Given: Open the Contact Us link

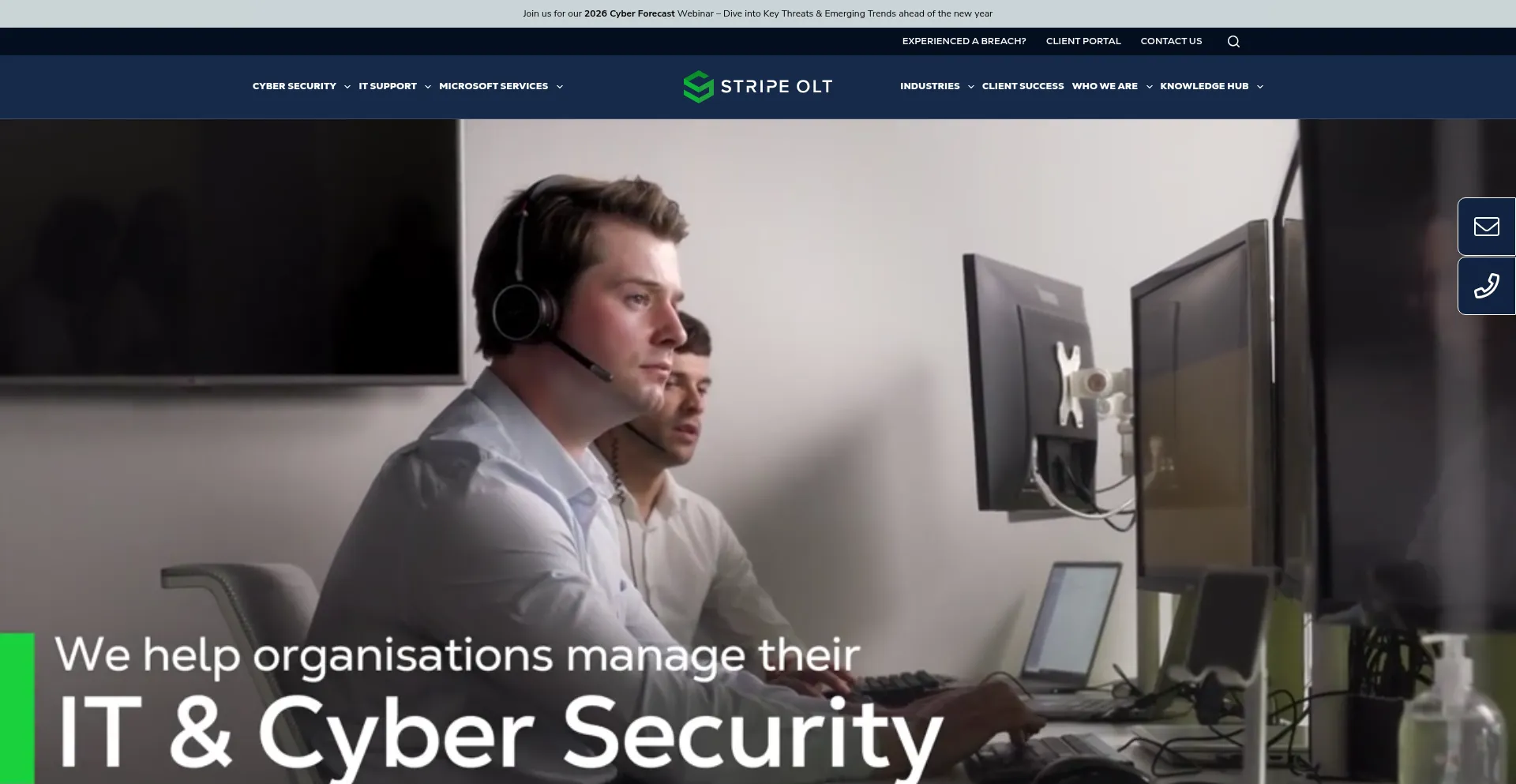Looking at the screenshot, I should click(x=1171, y=41).
